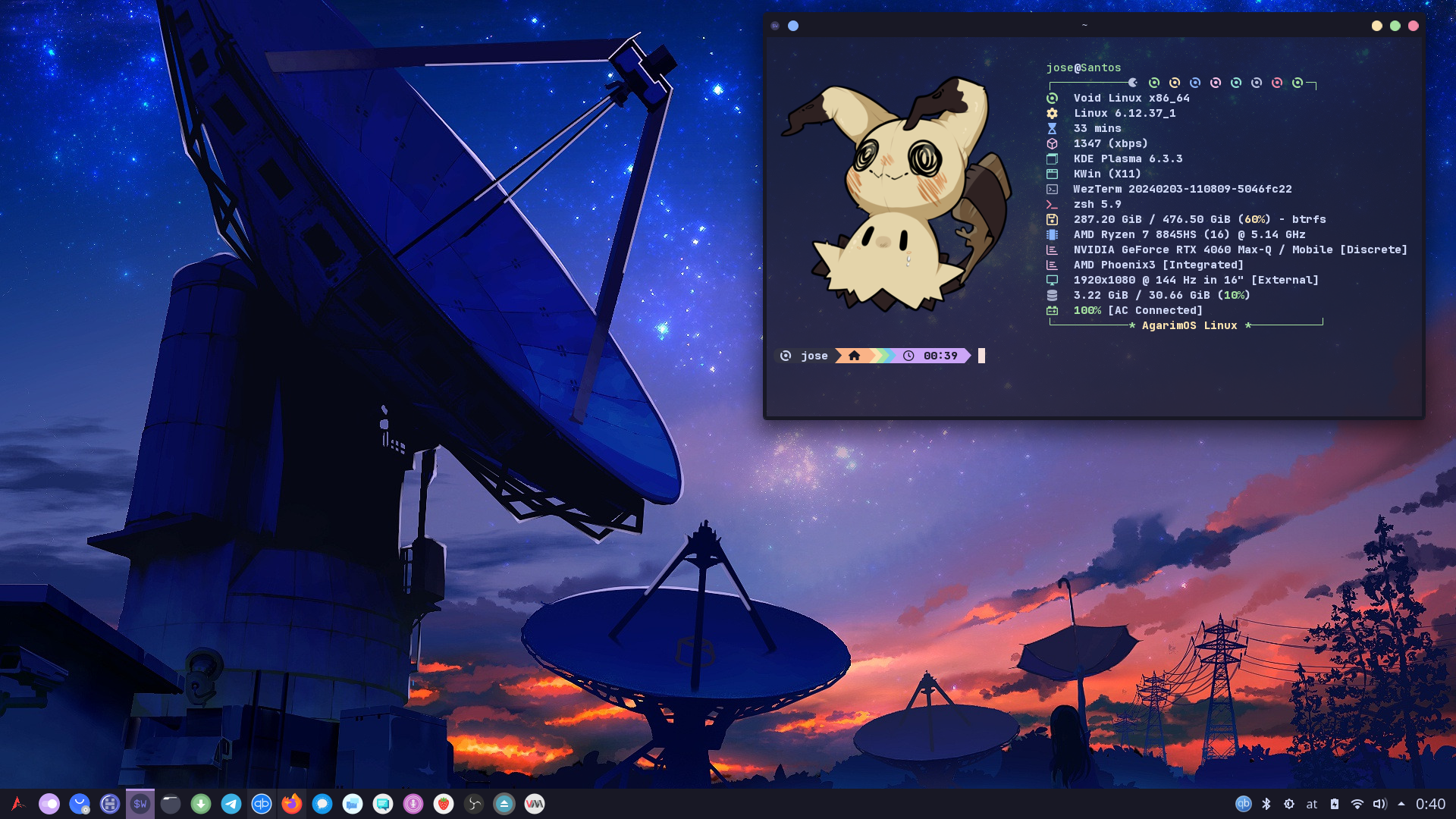This screenshot has height=819, width=1456.
Task: Open qBittorrent from the taskbar launcher
Action: 262,804
